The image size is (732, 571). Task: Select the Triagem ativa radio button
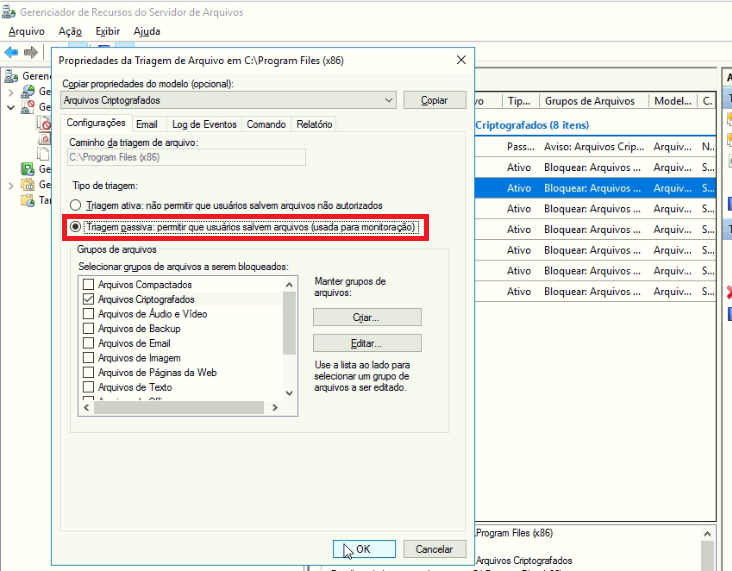pos(76,205)
